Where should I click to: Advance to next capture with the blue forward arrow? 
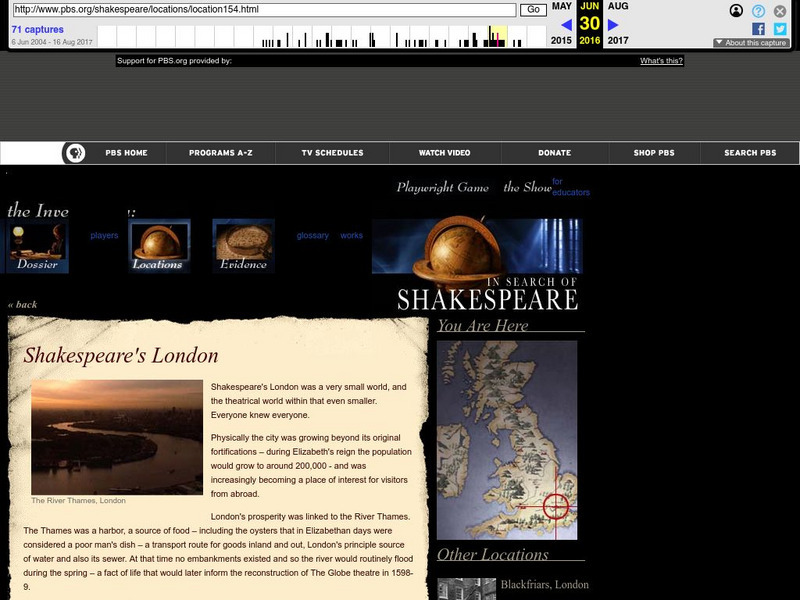coord(612,24)
